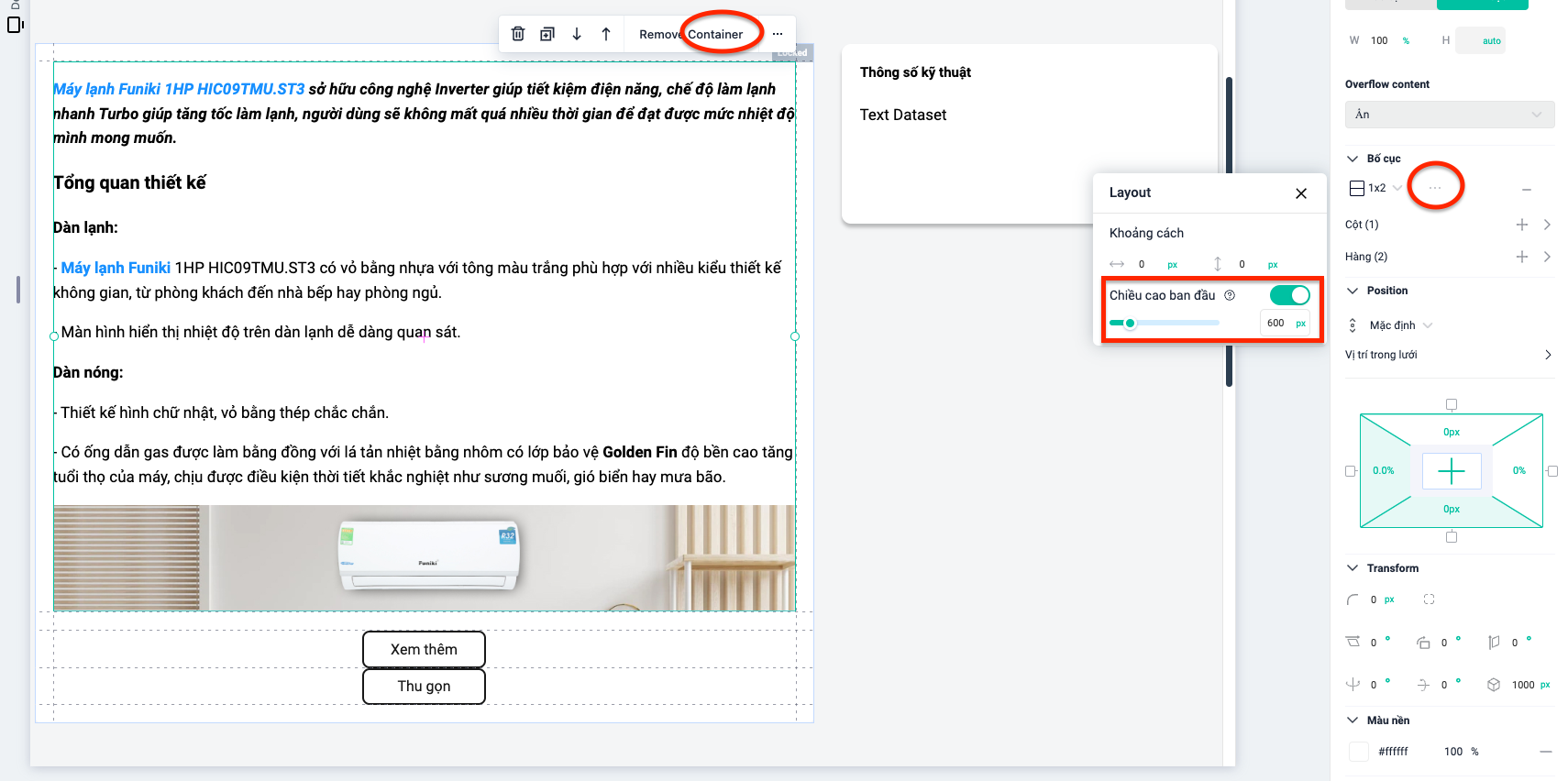The image size is (1568, 781).
Task: Click the help icon next to Chiều cao ban đầu
Action: pyautogui.click(x=1230, y=295)
